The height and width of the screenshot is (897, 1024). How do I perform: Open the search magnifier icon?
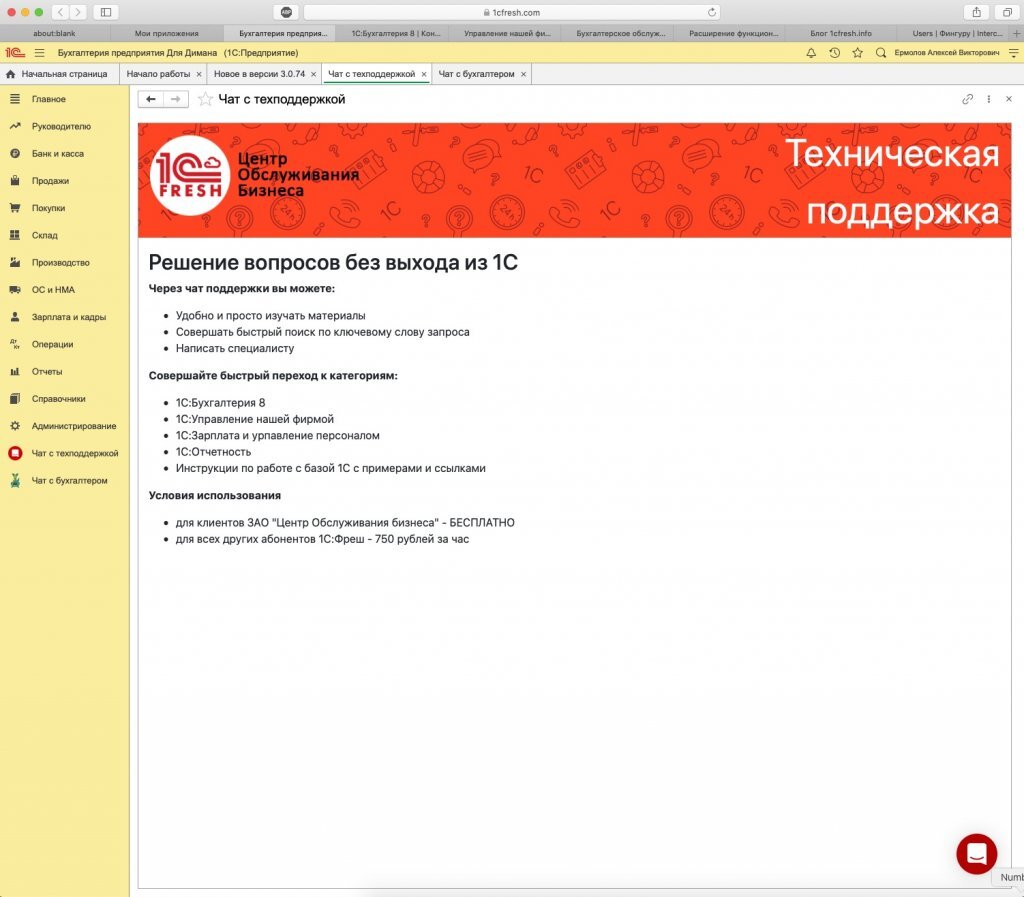click(x=881, y=53)
